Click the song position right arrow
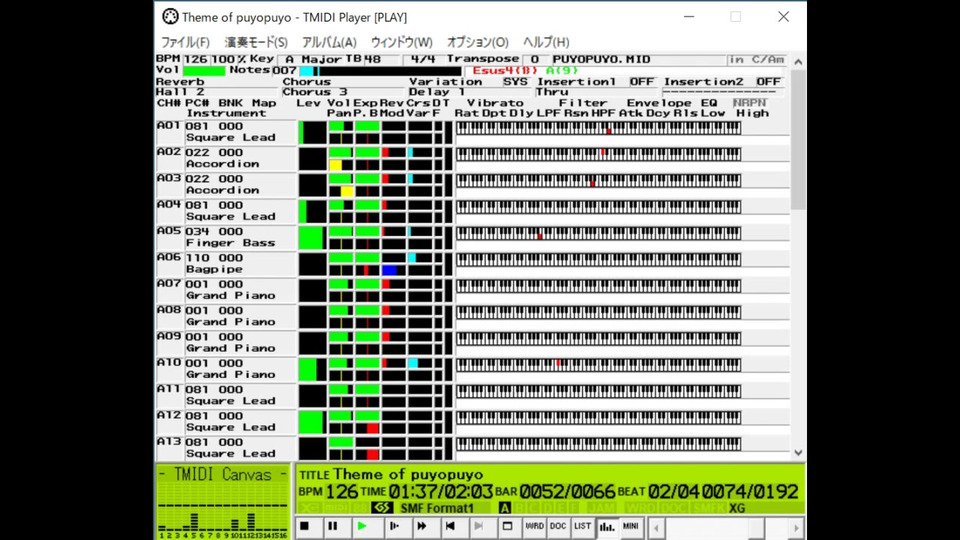Screen dimensions: 960x540 coord(796,528)
